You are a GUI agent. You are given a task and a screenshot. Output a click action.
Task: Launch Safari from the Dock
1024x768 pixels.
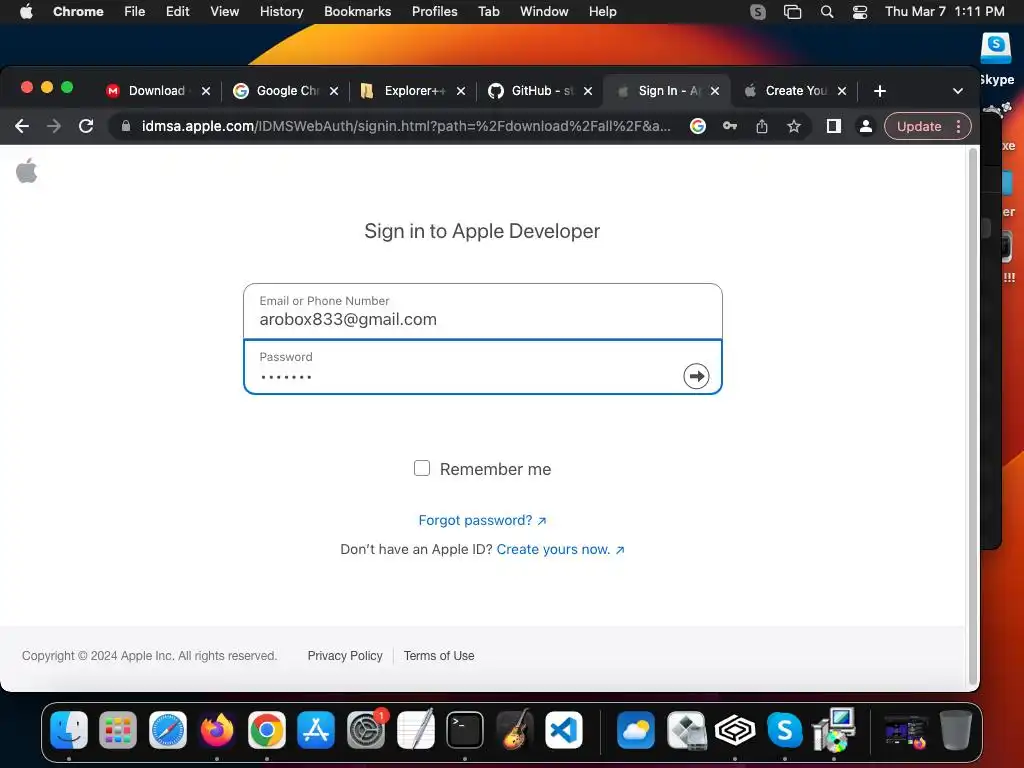coord(168,729)
